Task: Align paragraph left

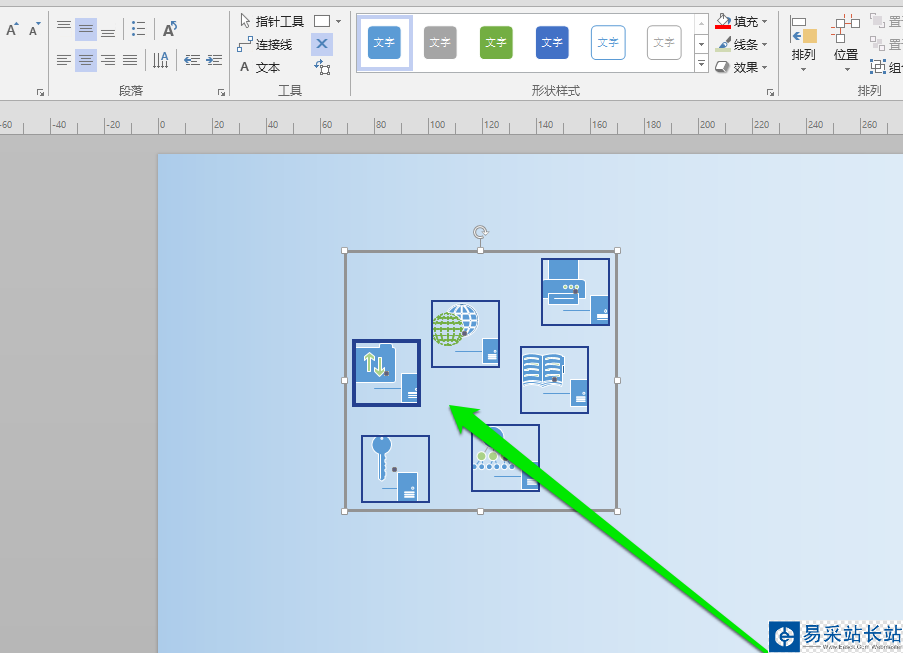Action: (64, 60)
